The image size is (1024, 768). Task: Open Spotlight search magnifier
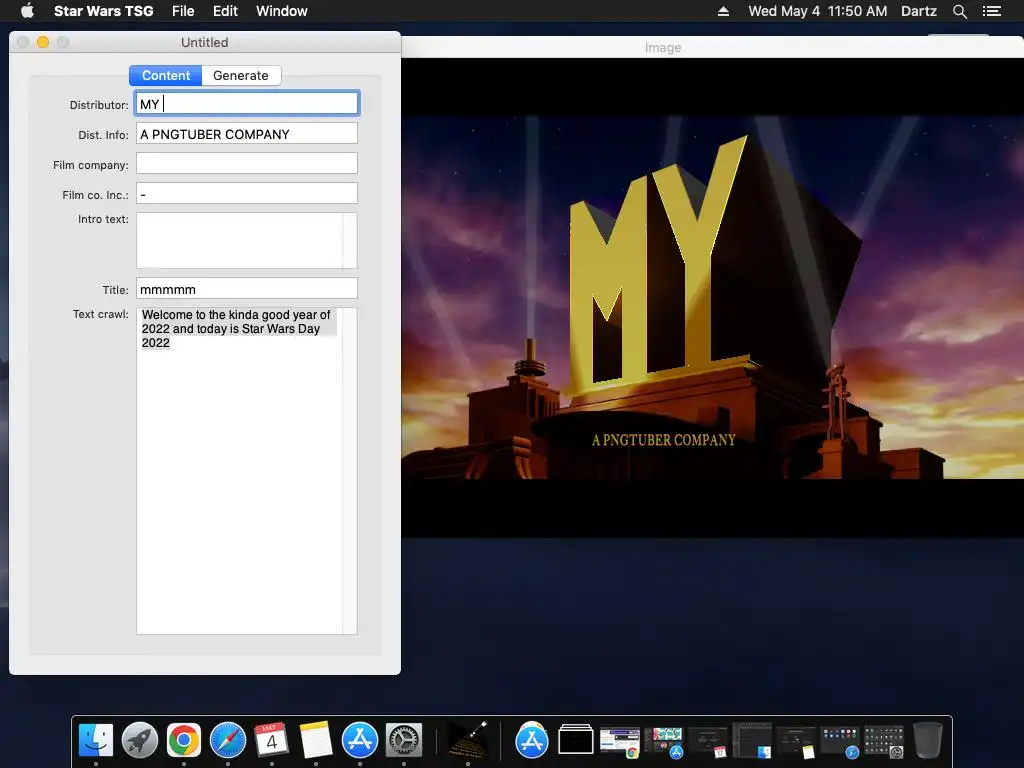pyautogui.click(x=959, y=11)
